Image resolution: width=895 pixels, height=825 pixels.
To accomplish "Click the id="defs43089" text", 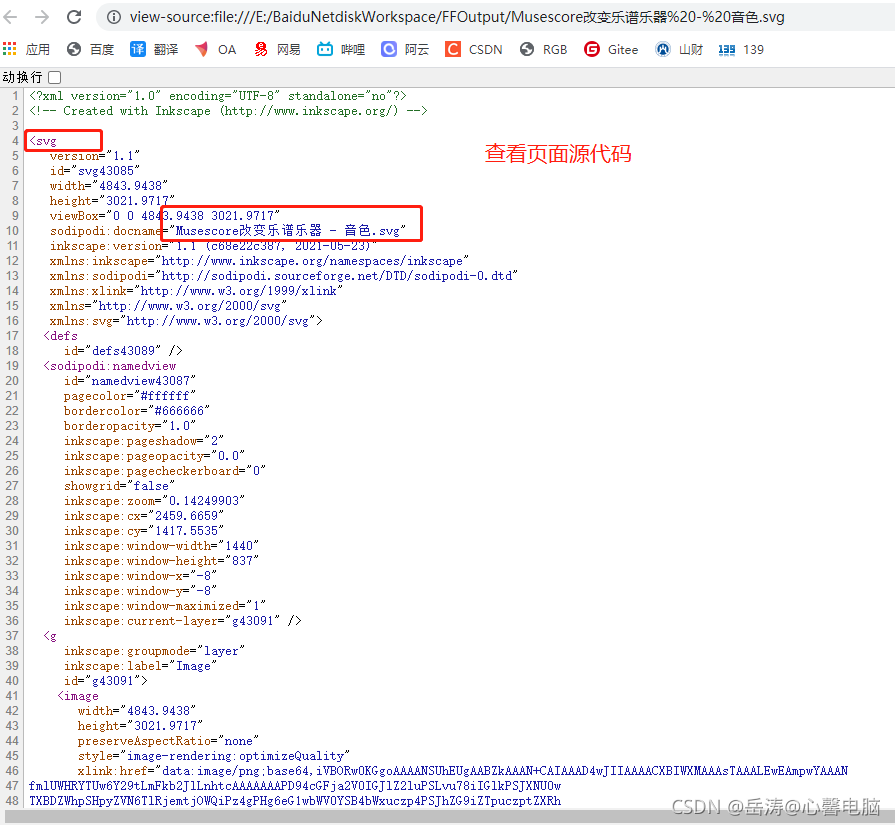I will click(112, 351).
